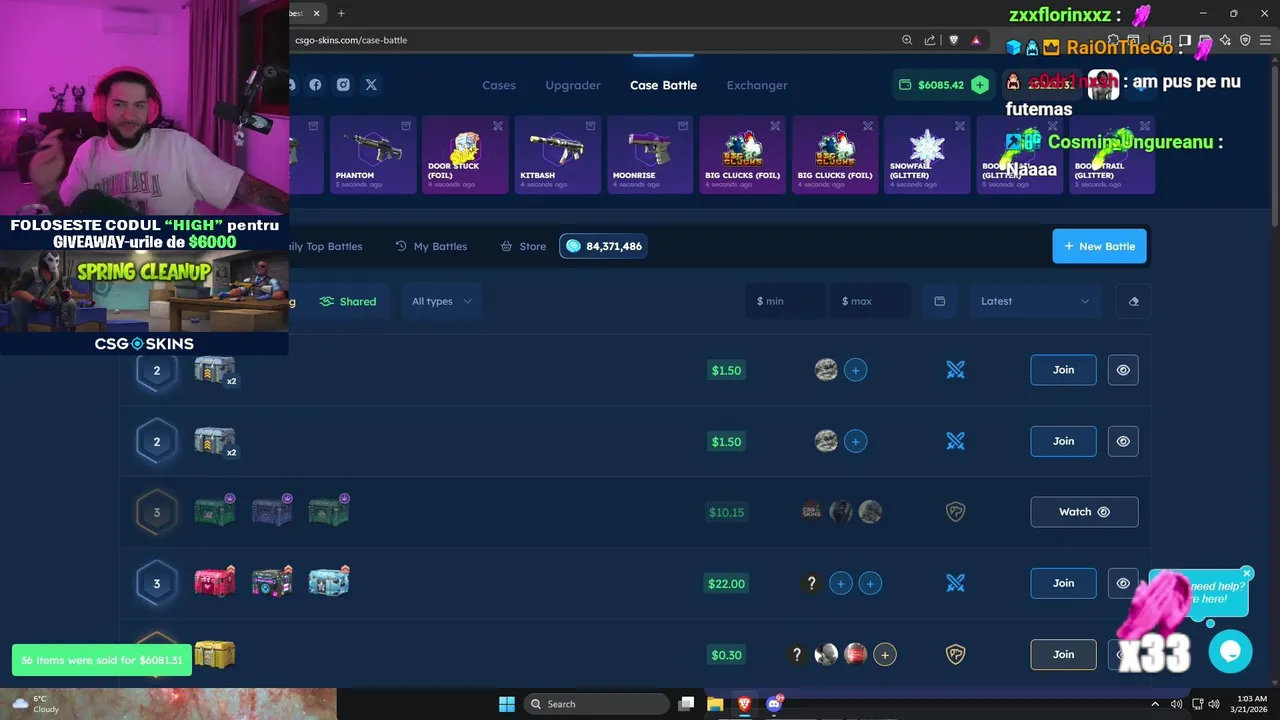
Task: Go to the Upgrader tab
Action: [x=573, y=85]
